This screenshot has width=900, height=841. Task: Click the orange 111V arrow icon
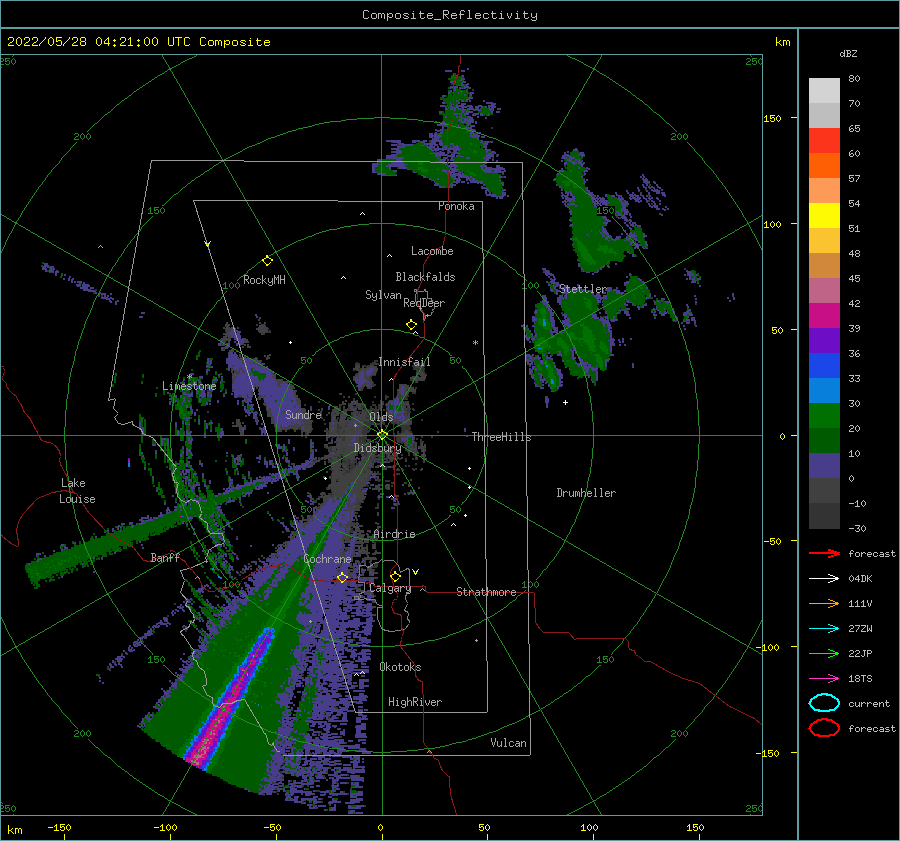point(824,603)
